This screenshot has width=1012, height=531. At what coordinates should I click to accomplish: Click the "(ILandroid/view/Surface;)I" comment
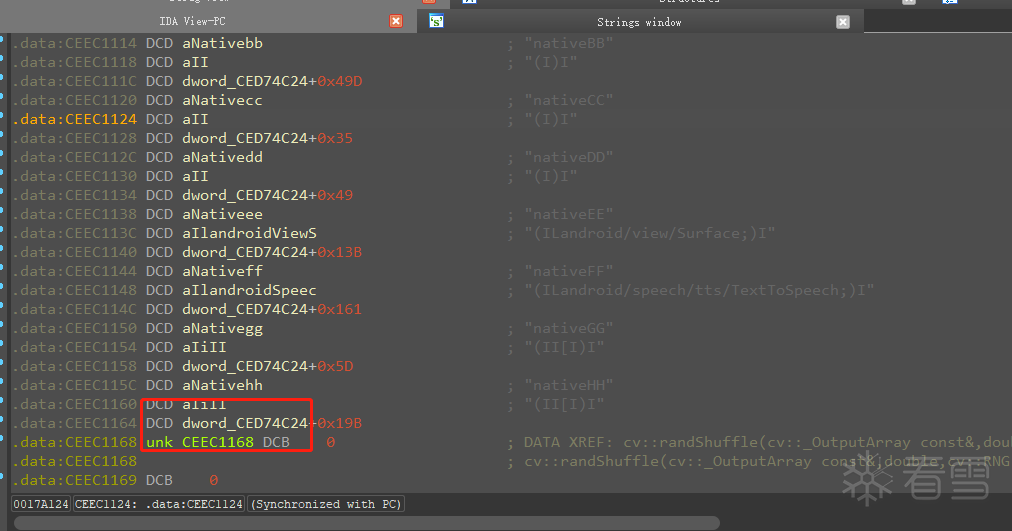pyautogui.click(x=649, y=233)
